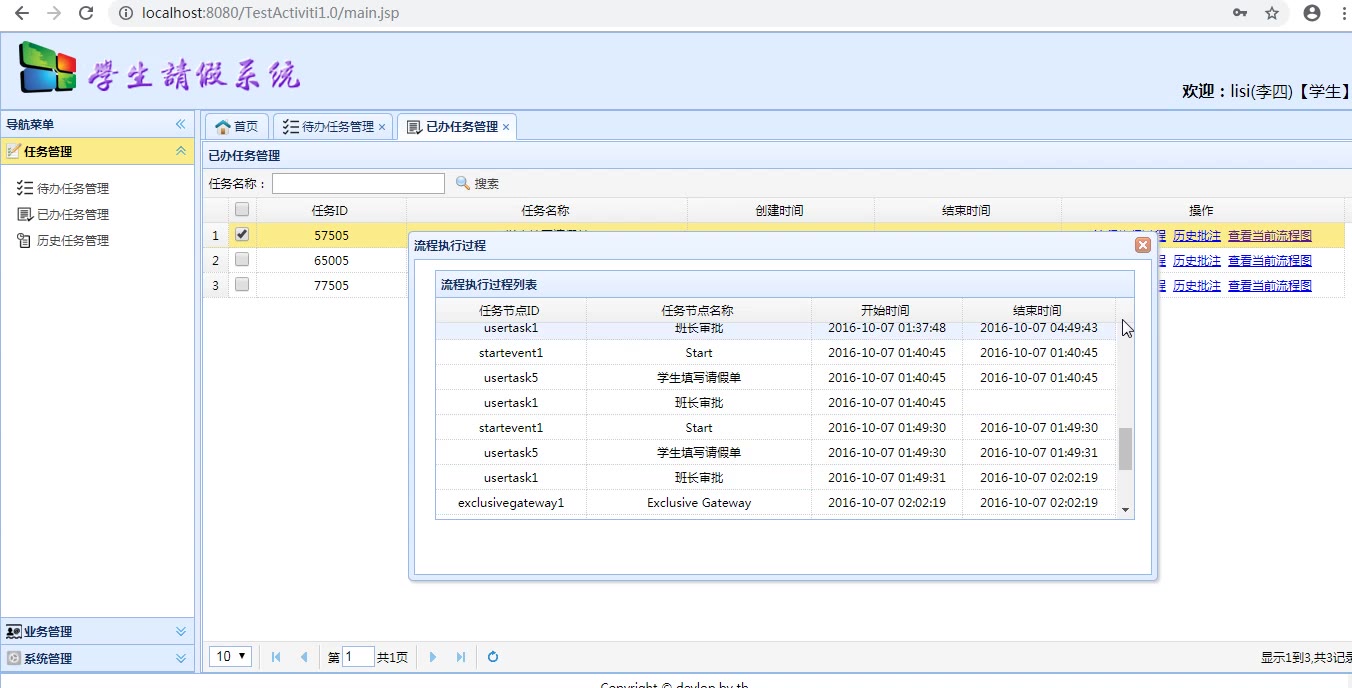The height and width of the screenshot is (688, 1352).
Task: Click the 搜索 button
Action: coord(477,183)
